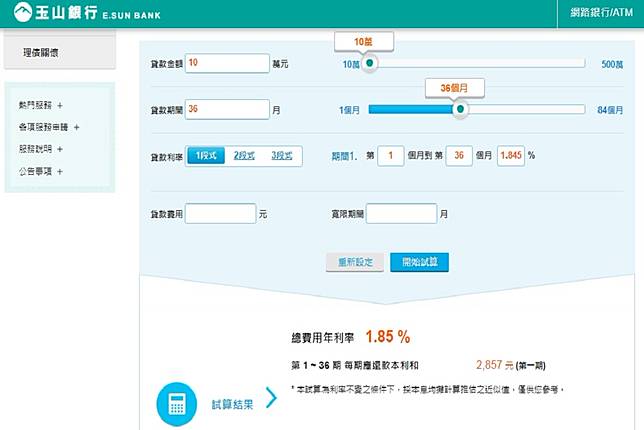The height and width of the screenshot is (430, 644).
Task: Expand the 熱門服務 sidebar section
Action: tap(40, 105)
